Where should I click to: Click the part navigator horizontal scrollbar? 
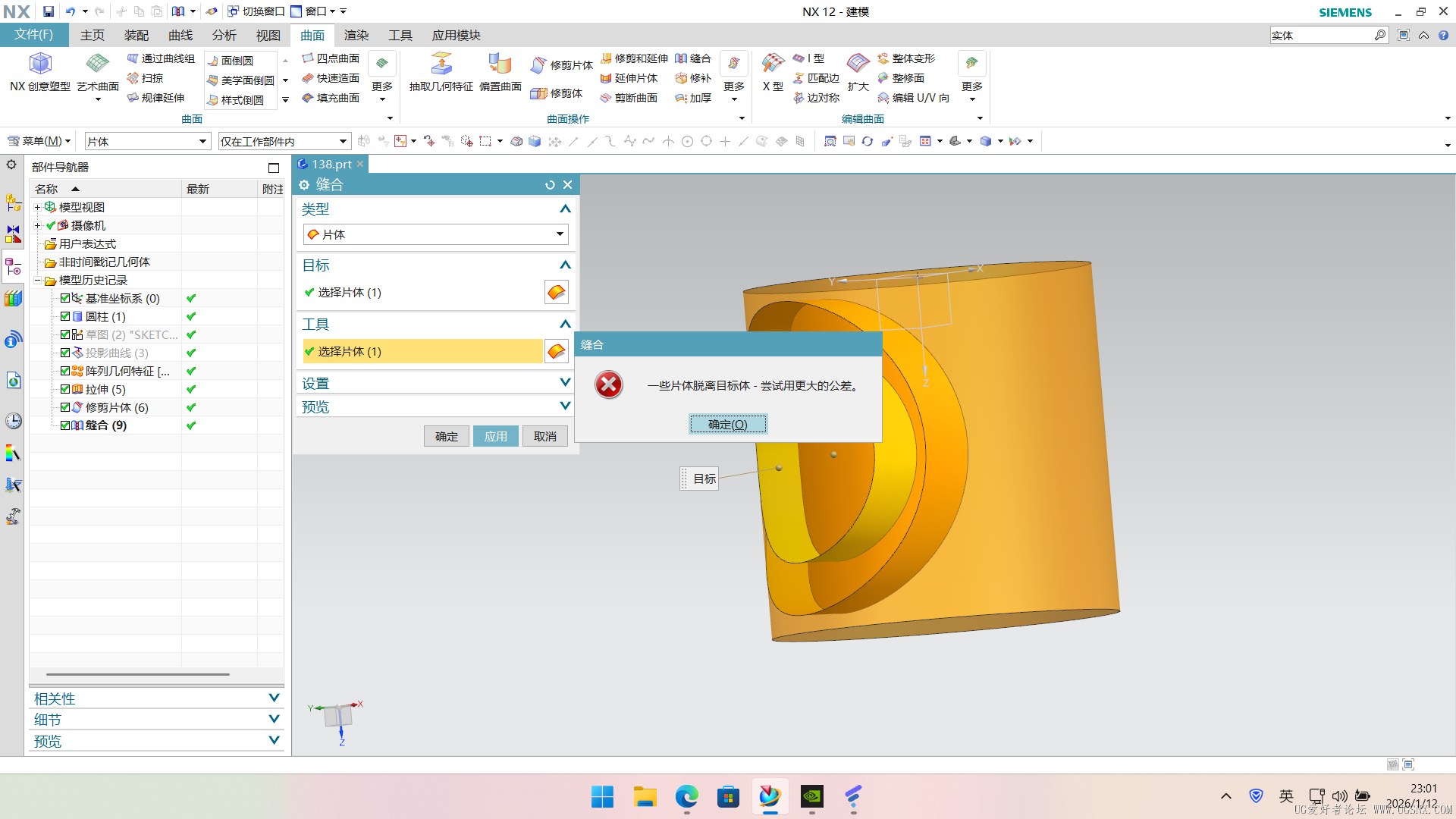129,673
